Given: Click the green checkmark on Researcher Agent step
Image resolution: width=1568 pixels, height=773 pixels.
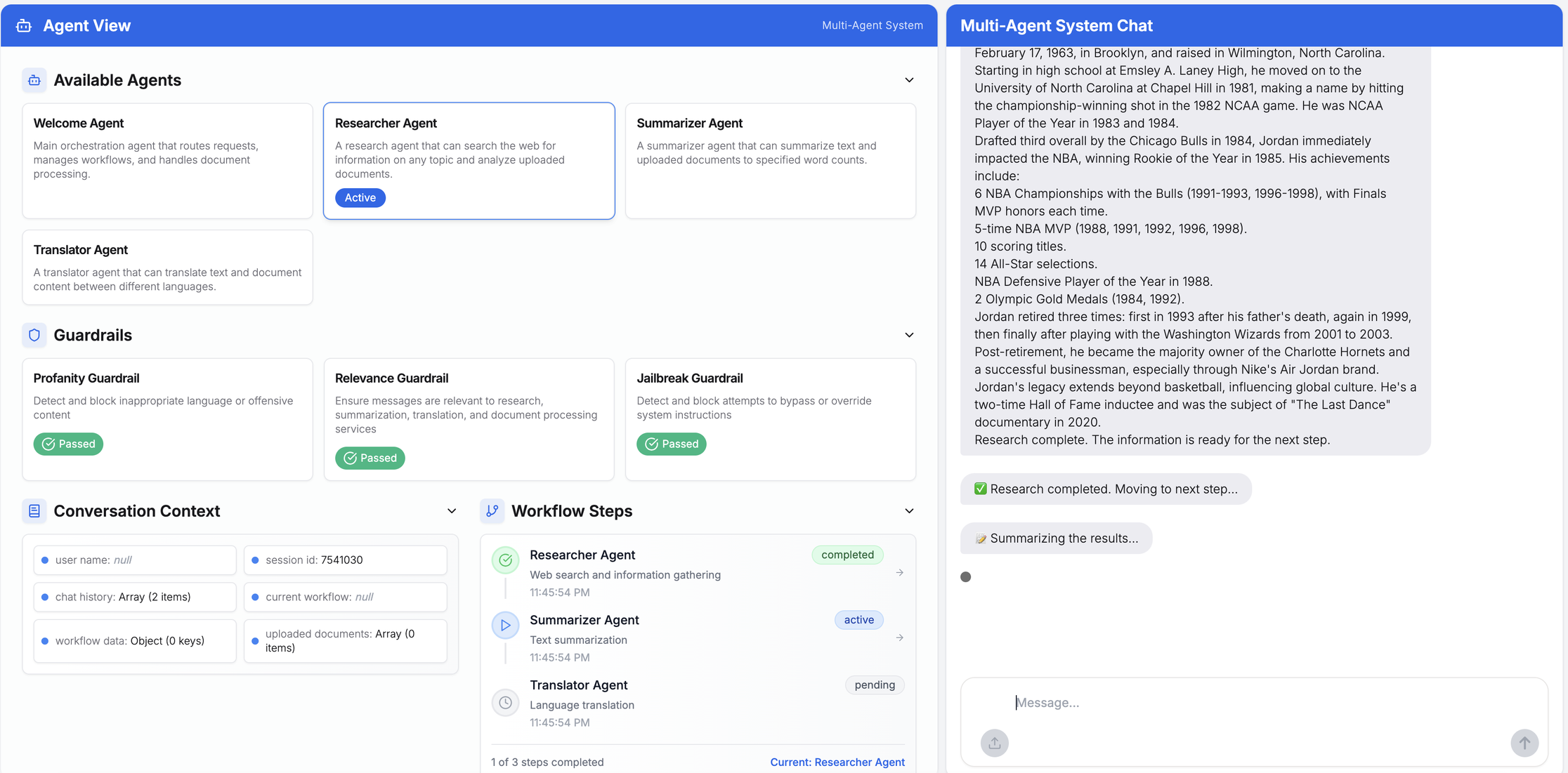Looking at the screenshot, I should pyautogui.click(x=505, y=560).
